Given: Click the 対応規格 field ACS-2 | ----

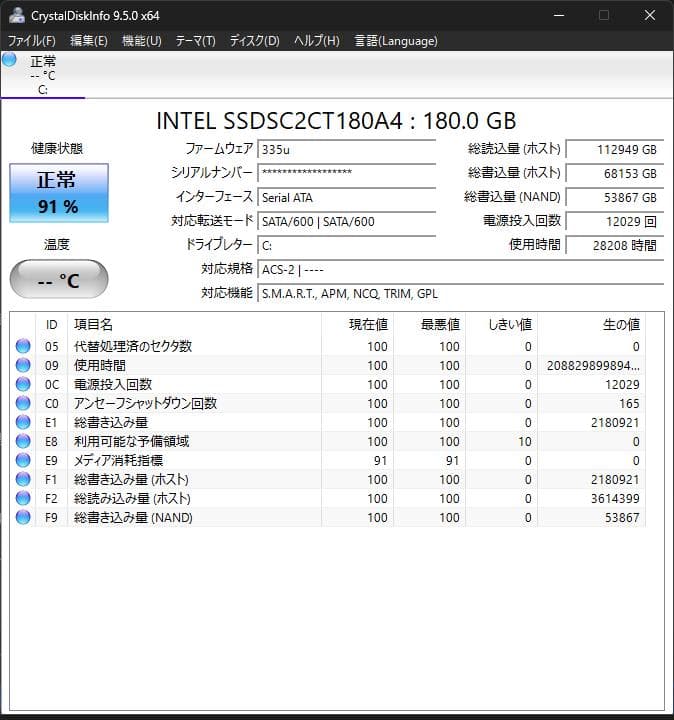Looking at the screenshot, I should [461, 270].
